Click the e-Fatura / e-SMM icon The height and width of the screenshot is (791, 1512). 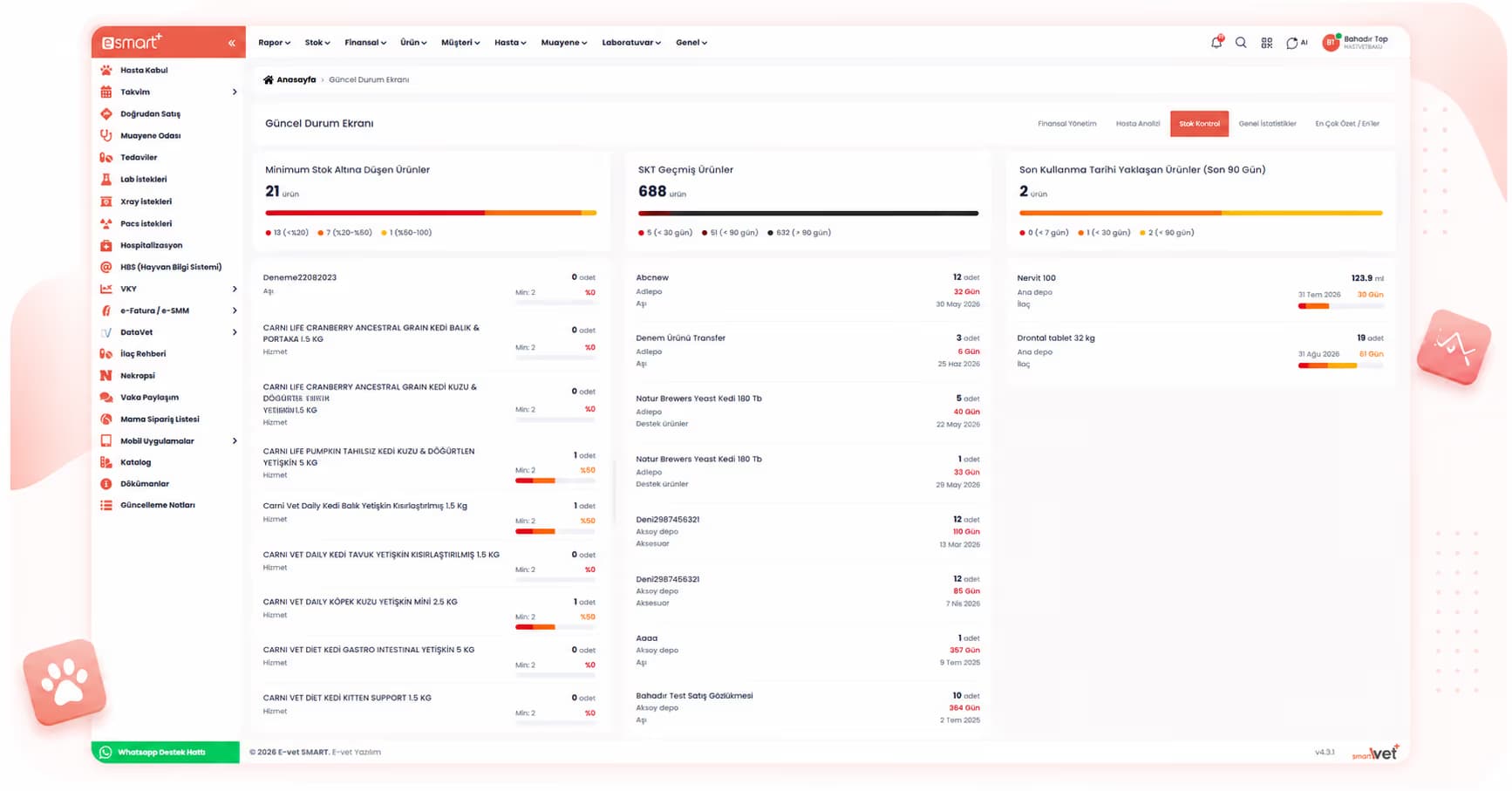click(x=106, y=310)
